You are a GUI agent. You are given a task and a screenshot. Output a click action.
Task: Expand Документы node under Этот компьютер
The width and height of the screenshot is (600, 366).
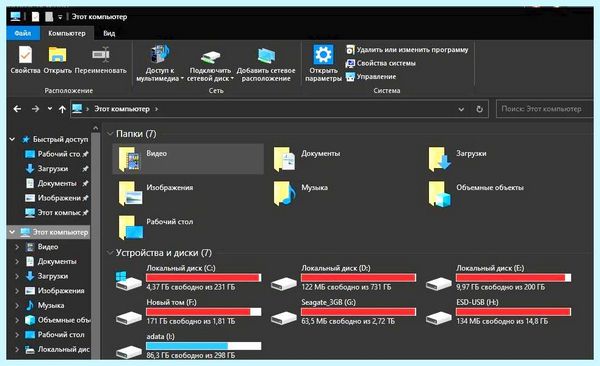17,261
